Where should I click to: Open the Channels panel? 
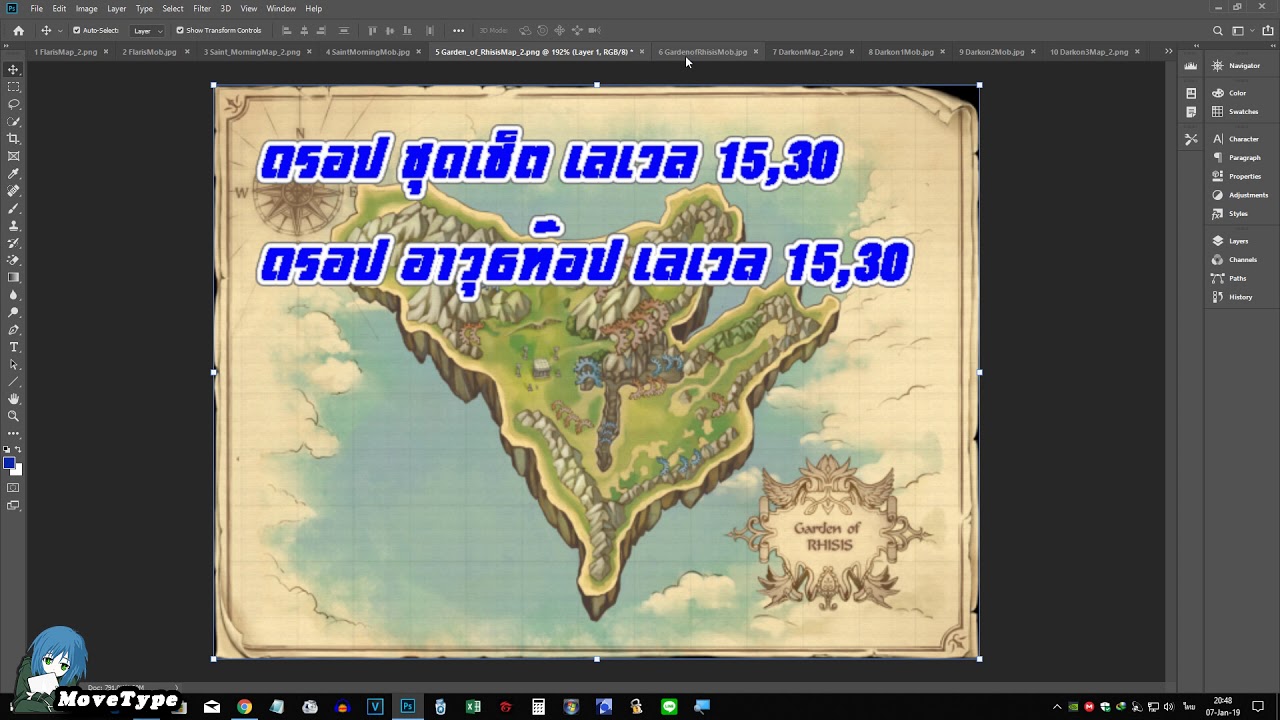tap(1242, 260)
